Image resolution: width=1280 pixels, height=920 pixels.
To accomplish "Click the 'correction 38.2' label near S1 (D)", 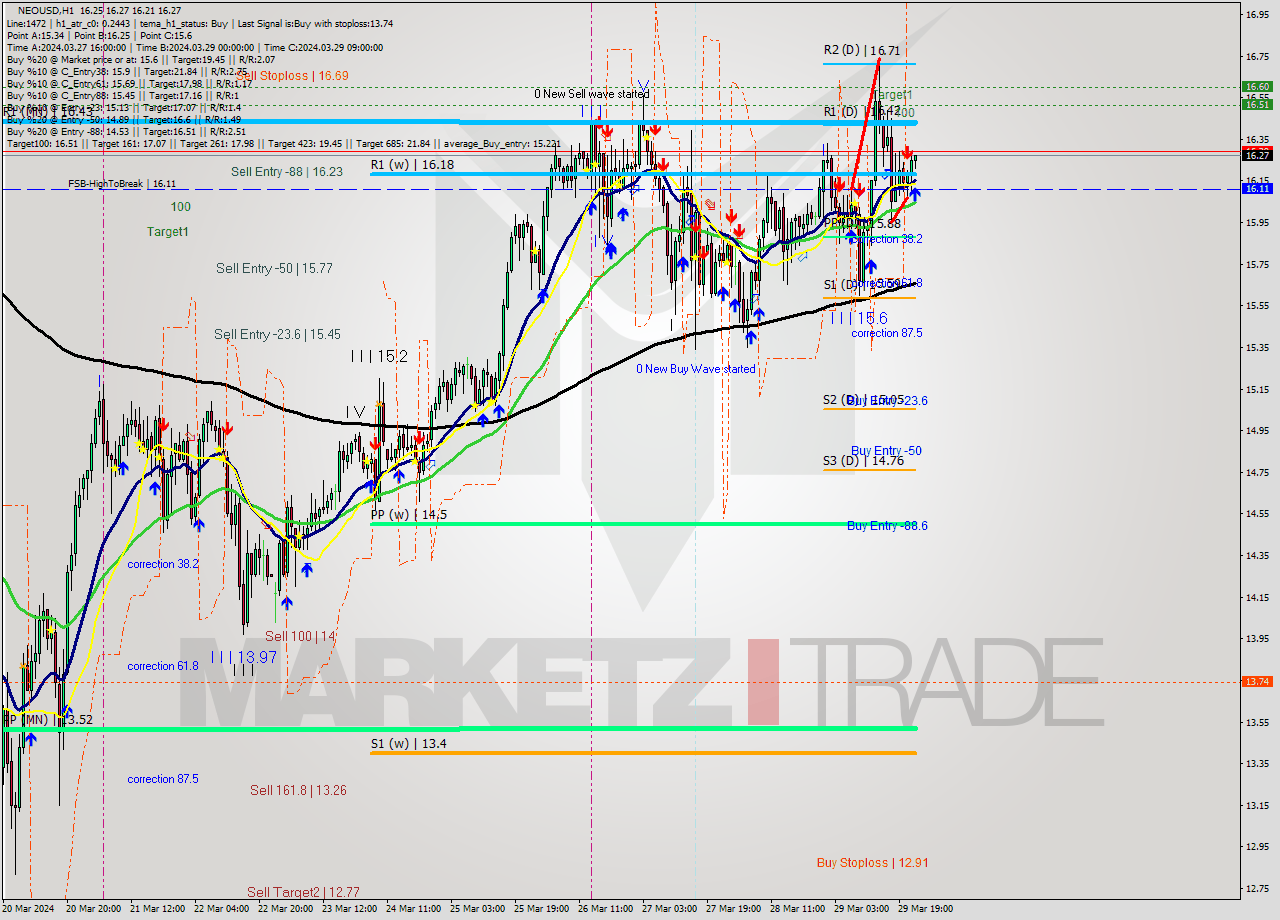I will pos(887,239).
